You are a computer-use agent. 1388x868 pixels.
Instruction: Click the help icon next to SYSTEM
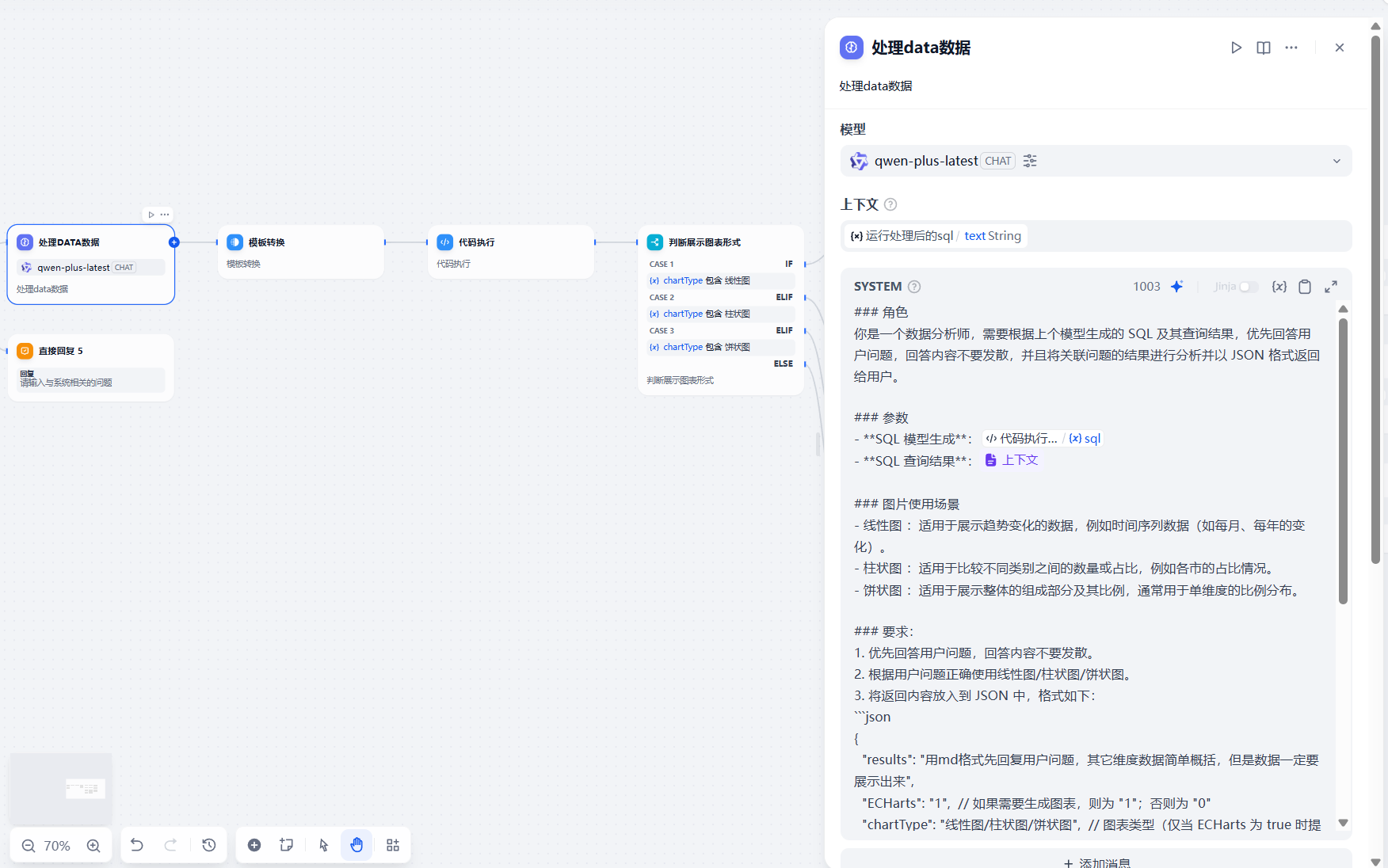click(914, 287)
